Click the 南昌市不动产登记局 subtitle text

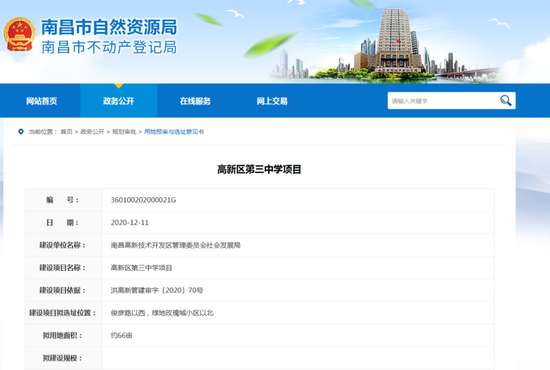pos(109,47)
